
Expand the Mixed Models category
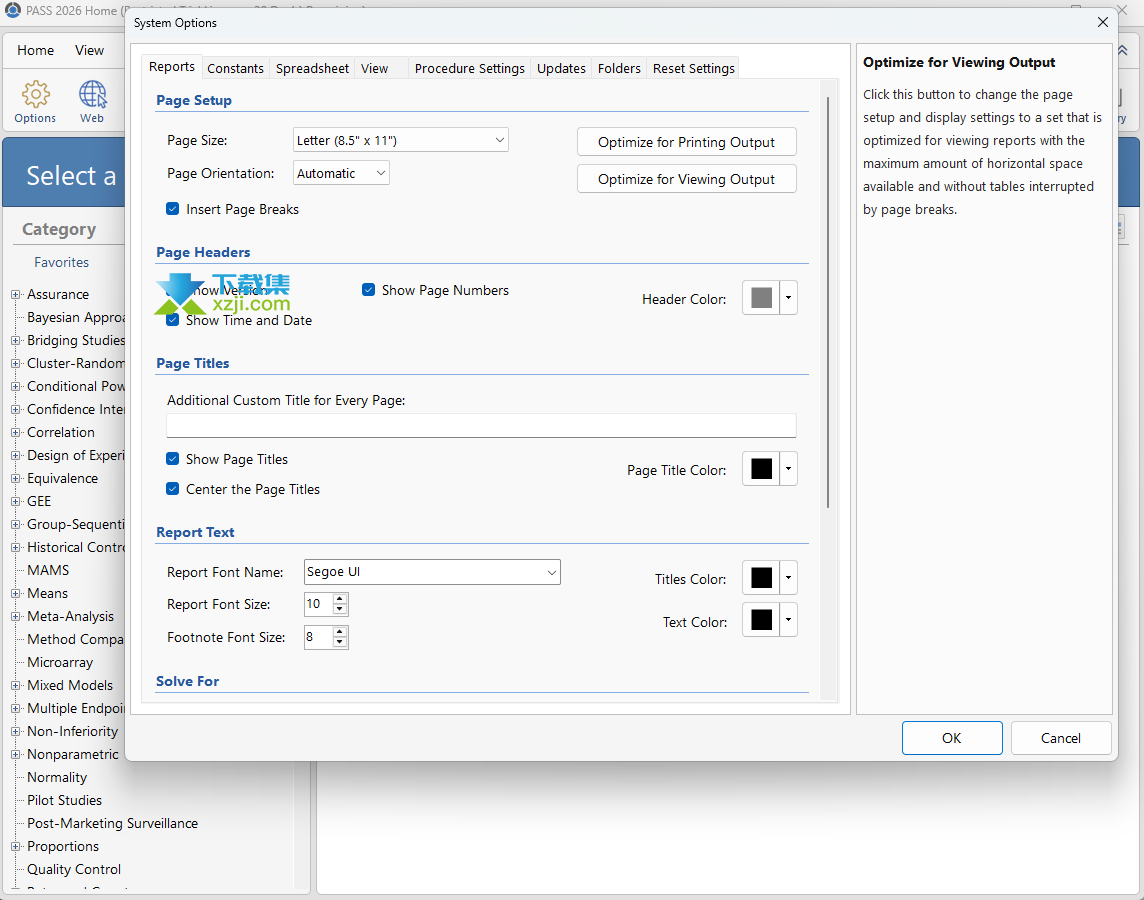[x=16, y=686]
